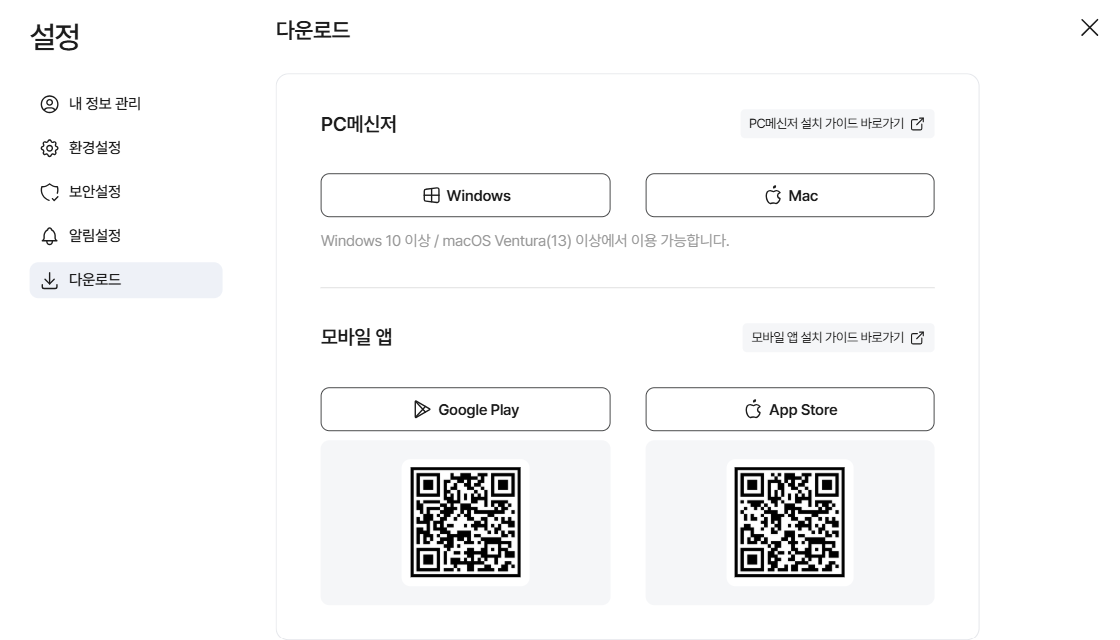Select 환경설정 in the sidebar
This screenshot has height=640, width=1120.
[94, 148]
